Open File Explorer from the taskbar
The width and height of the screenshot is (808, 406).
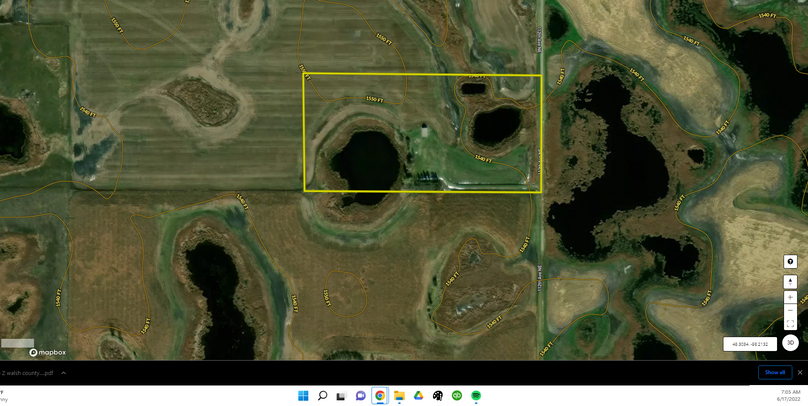pos(399,396)
